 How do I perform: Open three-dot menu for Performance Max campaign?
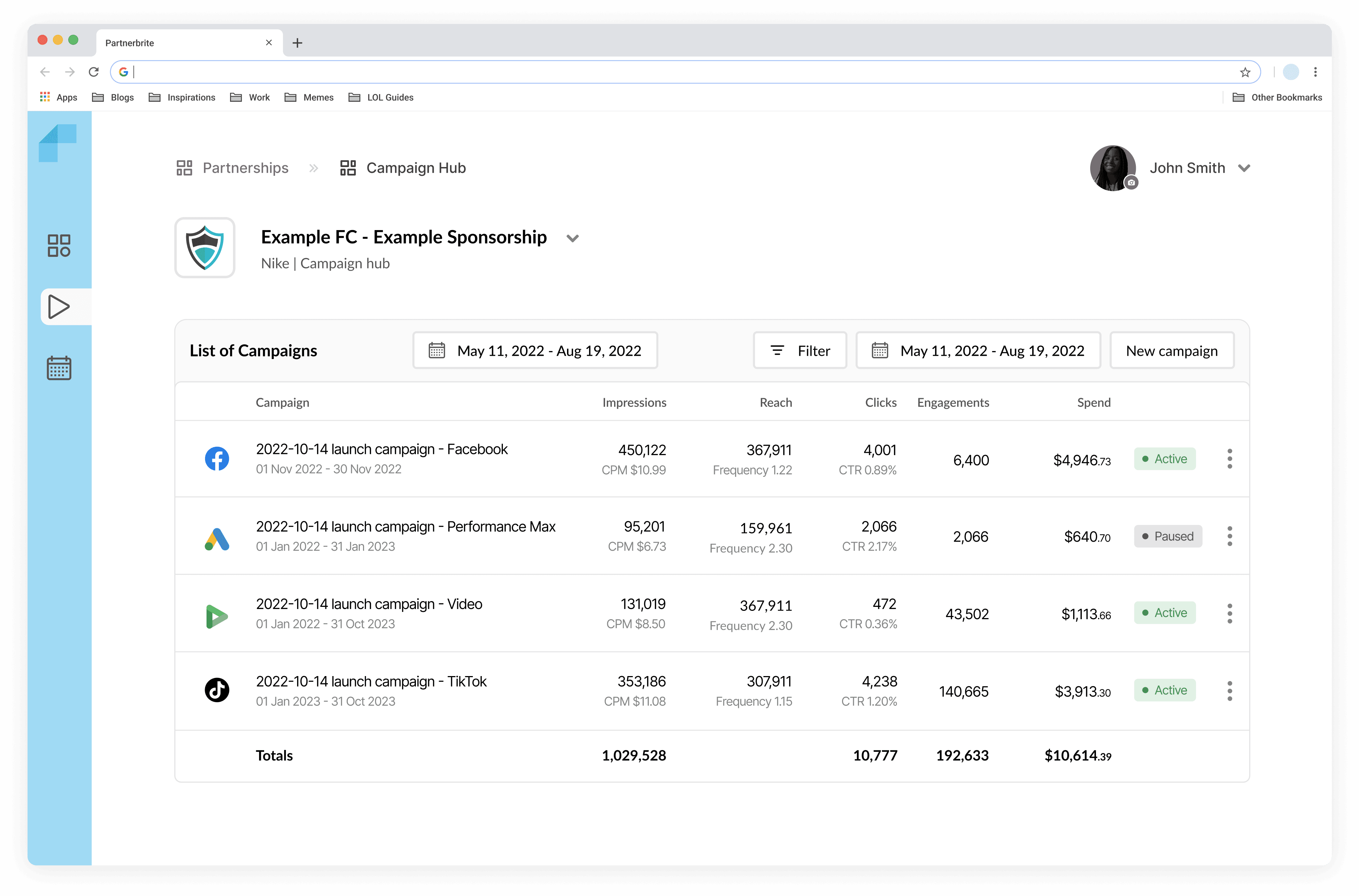tap(1229, 536)
